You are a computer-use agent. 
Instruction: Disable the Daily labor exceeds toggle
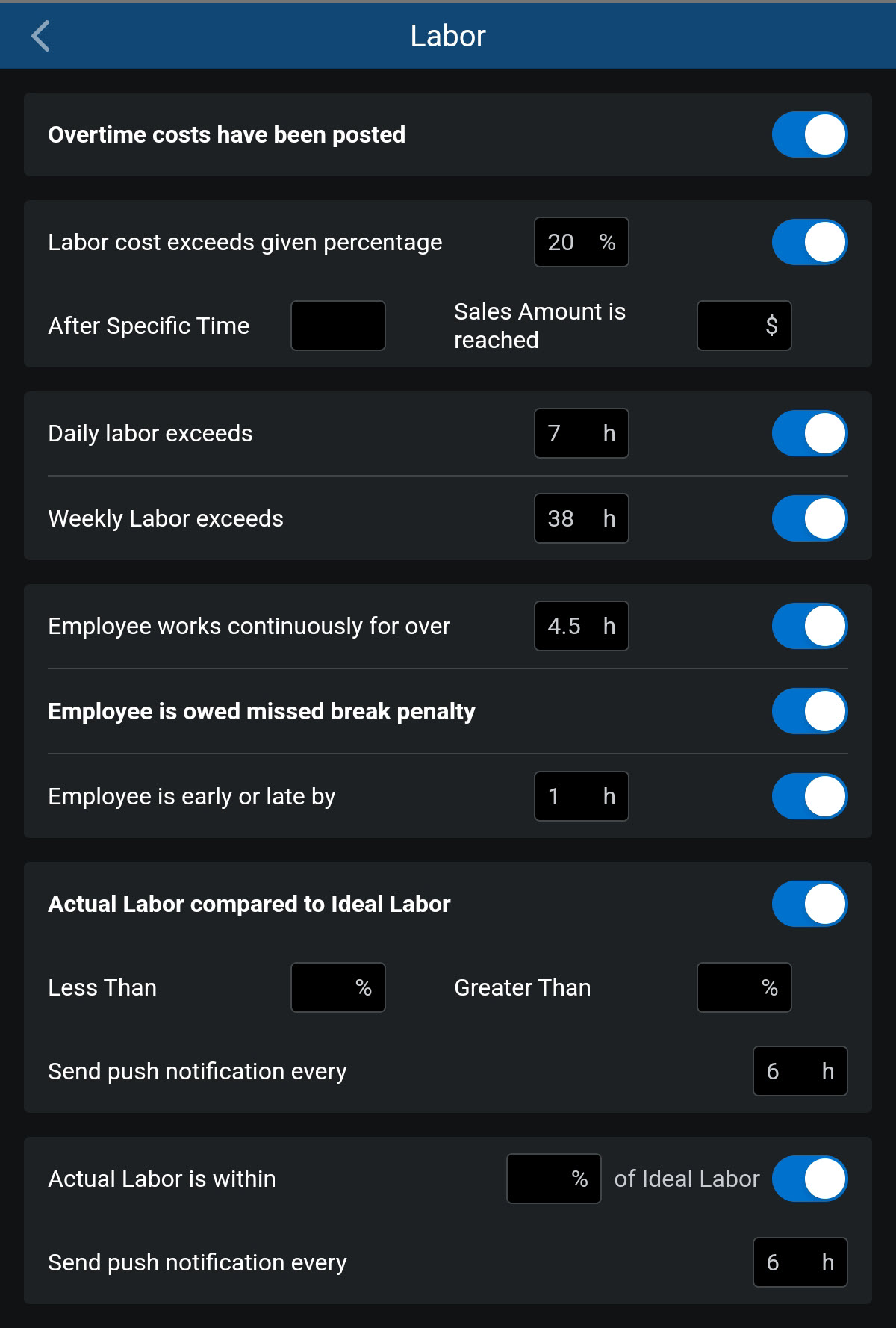click(809, 432)
